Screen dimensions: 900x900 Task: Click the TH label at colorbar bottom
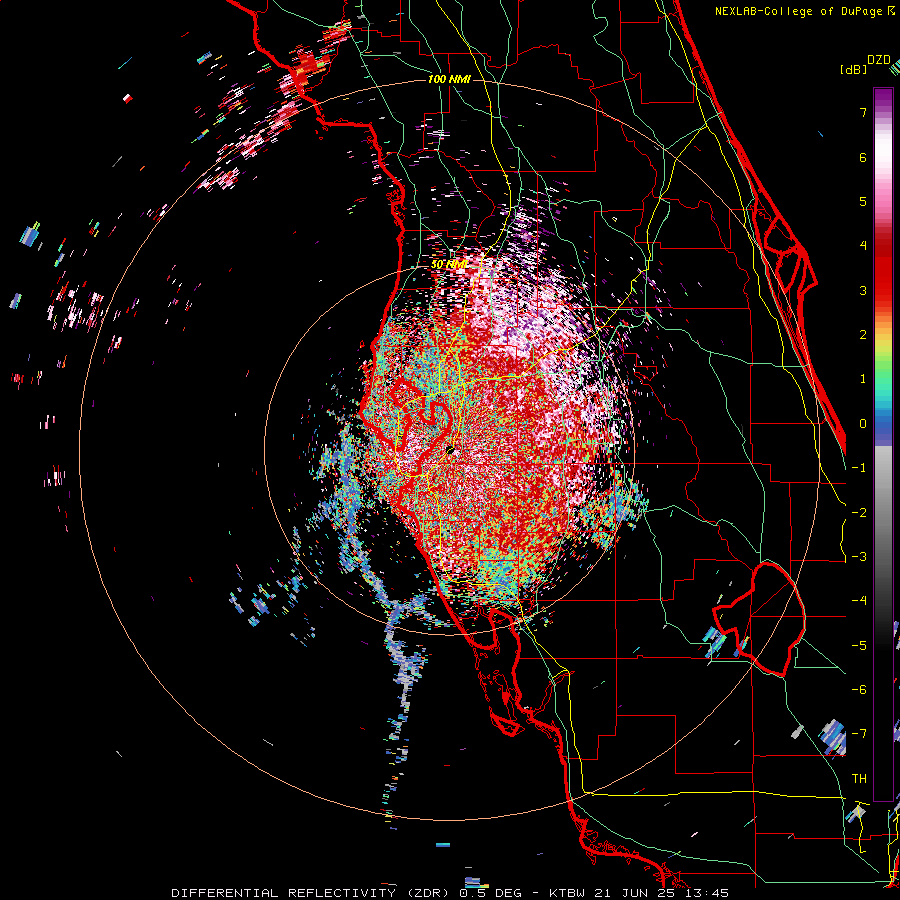pyautogui.click(x=859, y=779)
